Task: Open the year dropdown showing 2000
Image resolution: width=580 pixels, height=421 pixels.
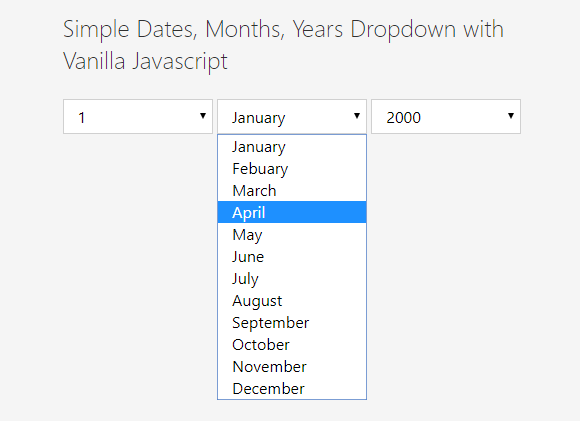Action: [x=446, y=117]
